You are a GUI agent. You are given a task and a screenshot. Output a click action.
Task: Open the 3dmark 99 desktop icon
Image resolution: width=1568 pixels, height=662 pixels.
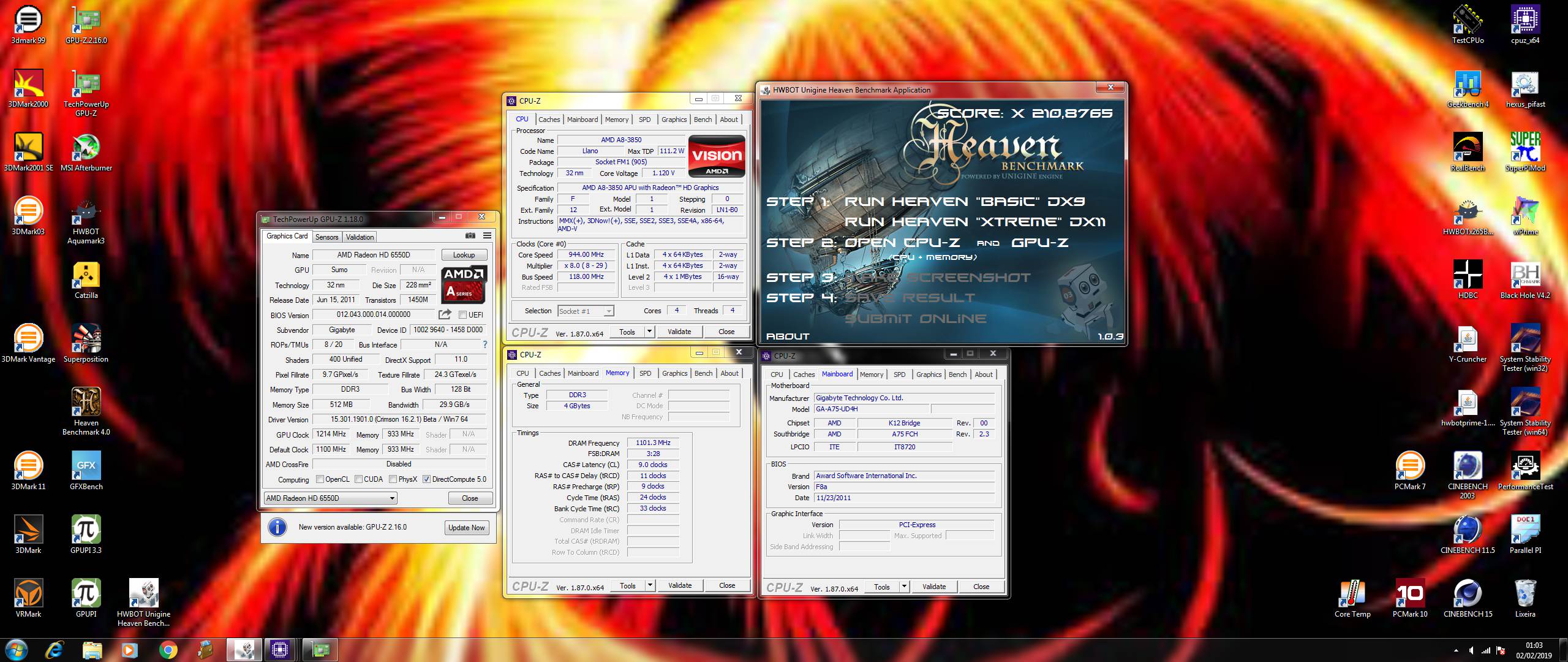28,25
